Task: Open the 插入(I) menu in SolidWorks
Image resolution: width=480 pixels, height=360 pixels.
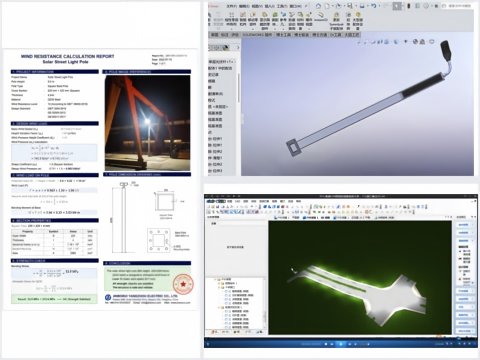Action: [269, 6]
